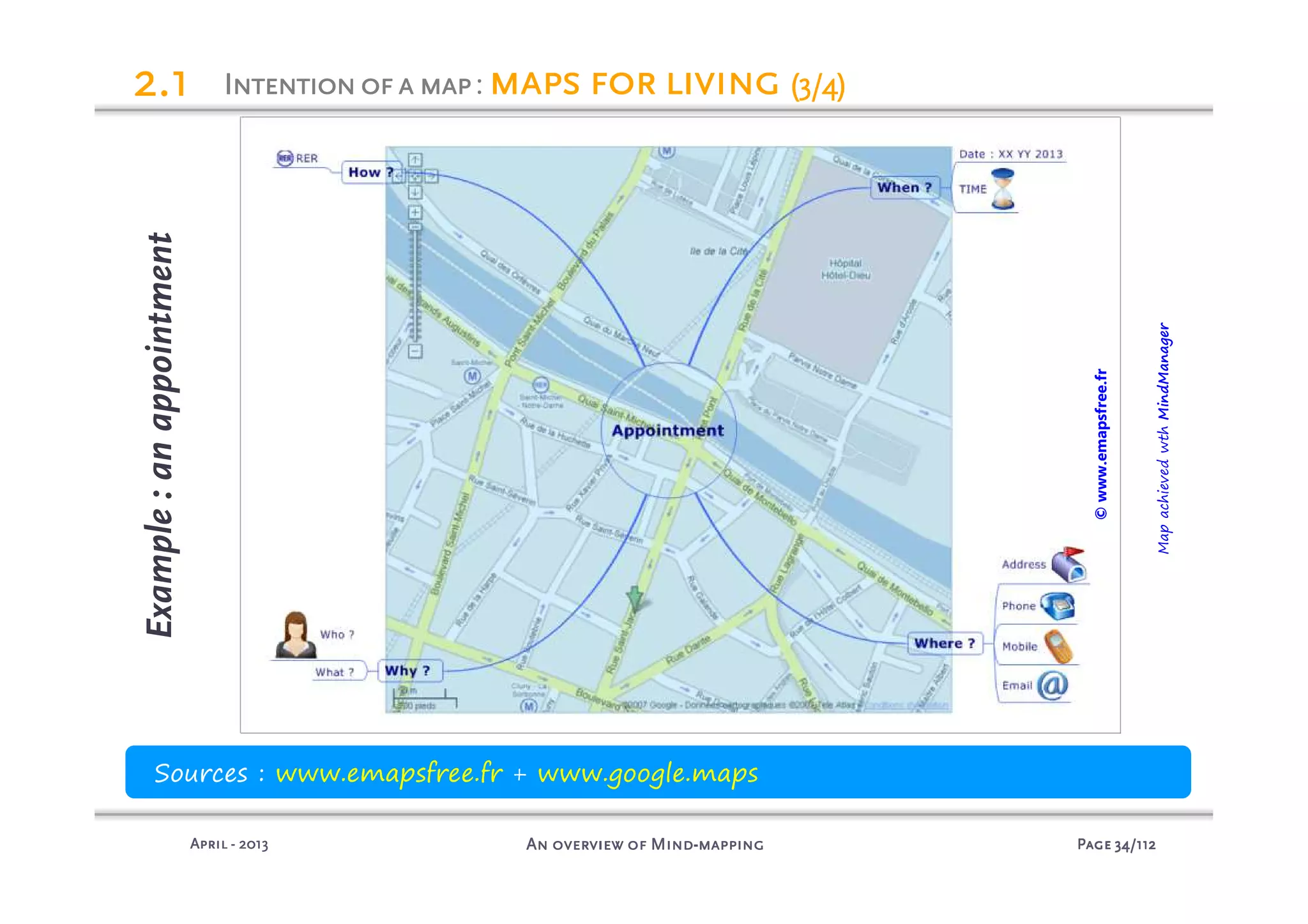This screenshot has width=1308, height=924.
Task: Click the Cluny La Sorbonne metro icon
Action: (529, 706)
